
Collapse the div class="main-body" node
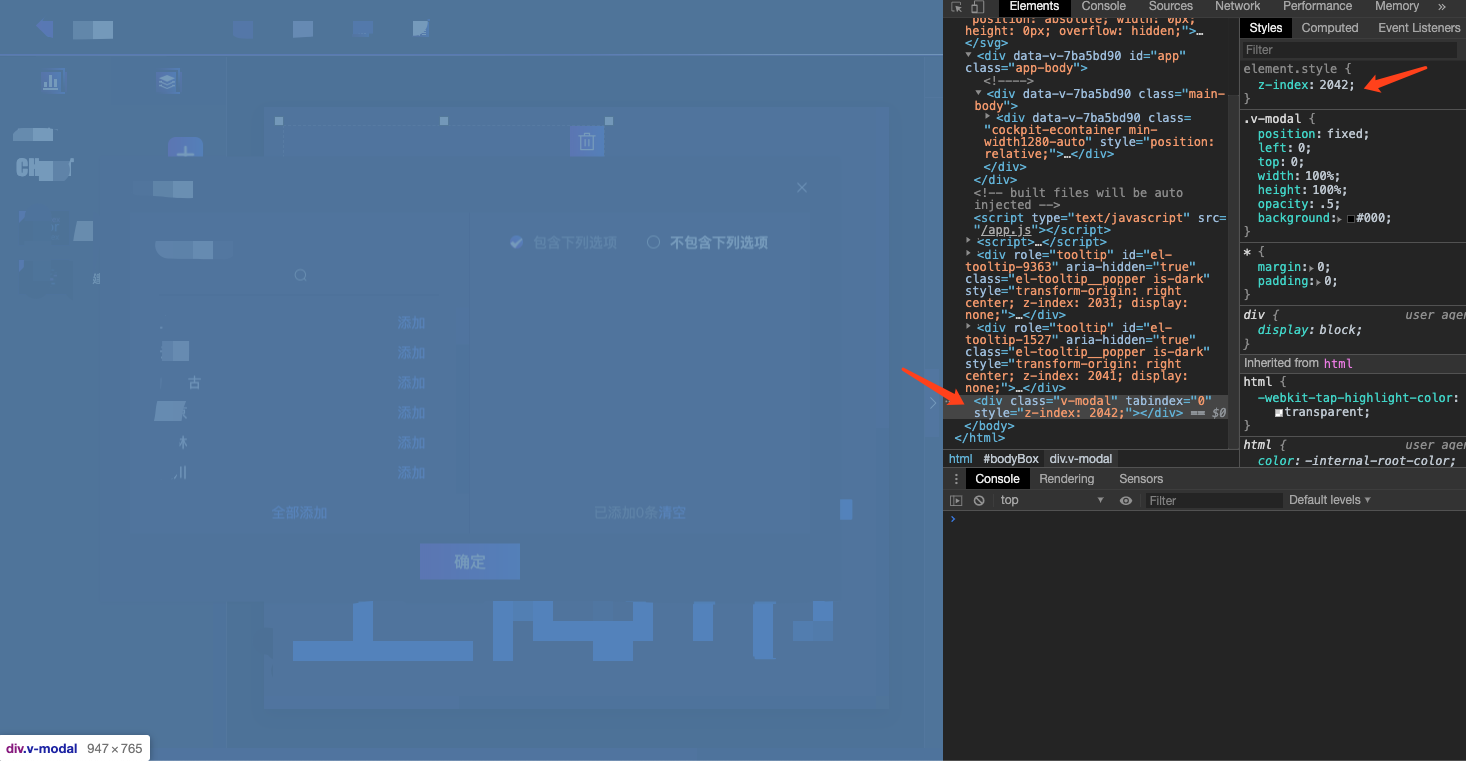click(x=979, y=94)
